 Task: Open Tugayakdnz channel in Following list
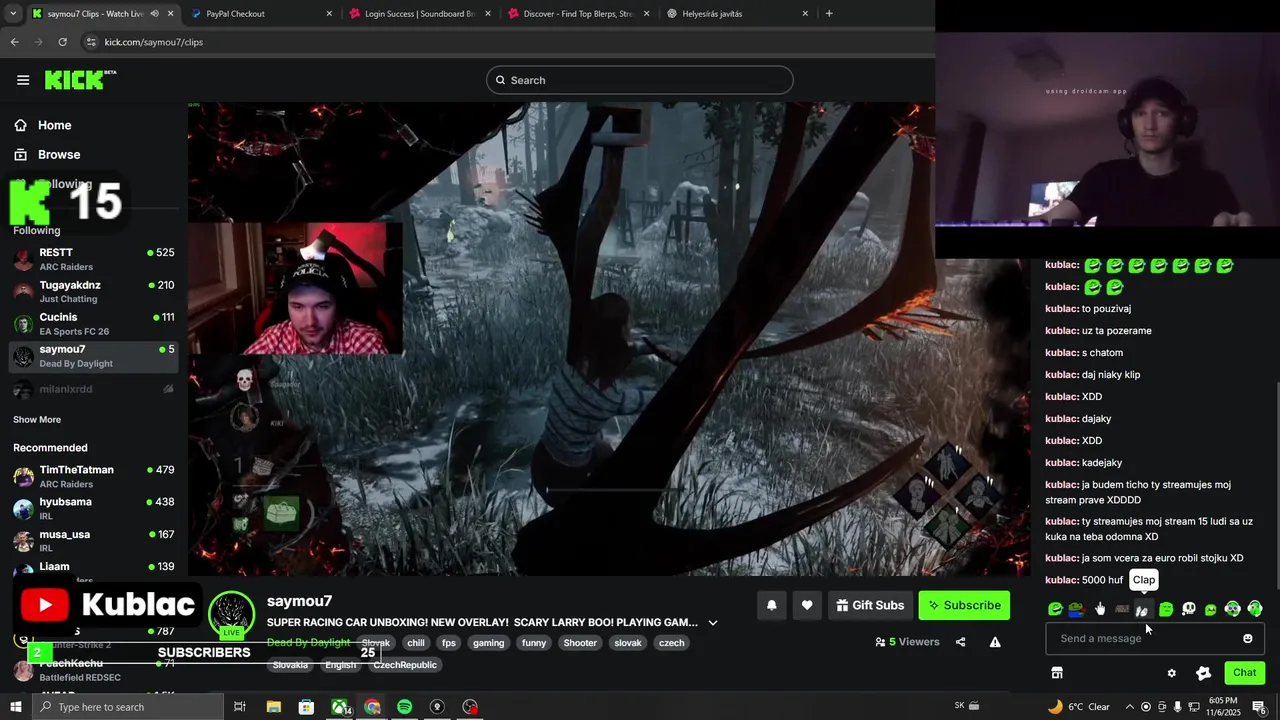94,291
